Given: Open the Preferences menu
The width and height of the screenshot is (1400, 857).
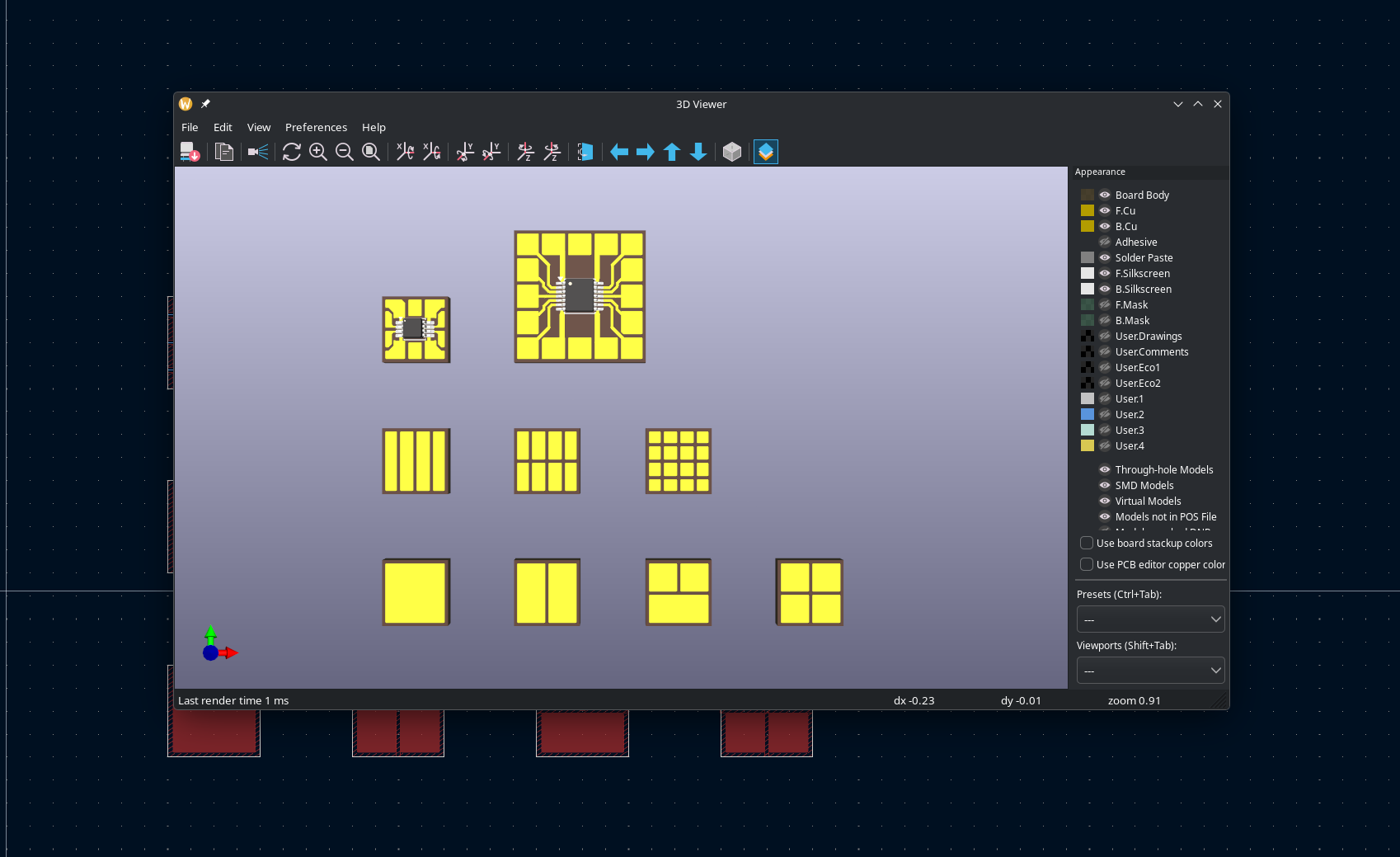Looking at the screenshot, I should point(316,127).
